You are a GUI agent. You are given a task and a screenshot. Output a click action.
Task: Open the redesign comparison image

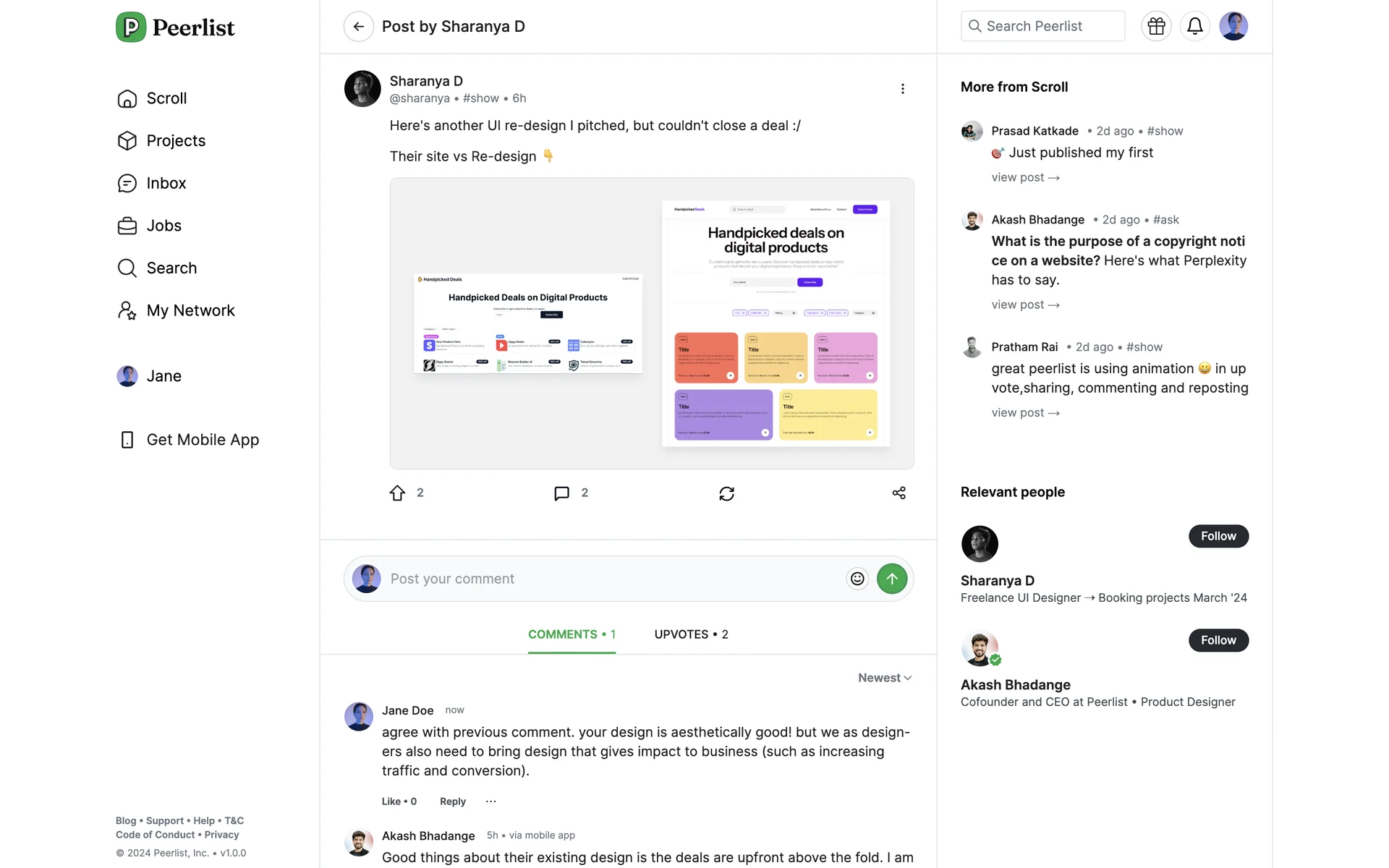pyautogui.click(x=651, y=323)
